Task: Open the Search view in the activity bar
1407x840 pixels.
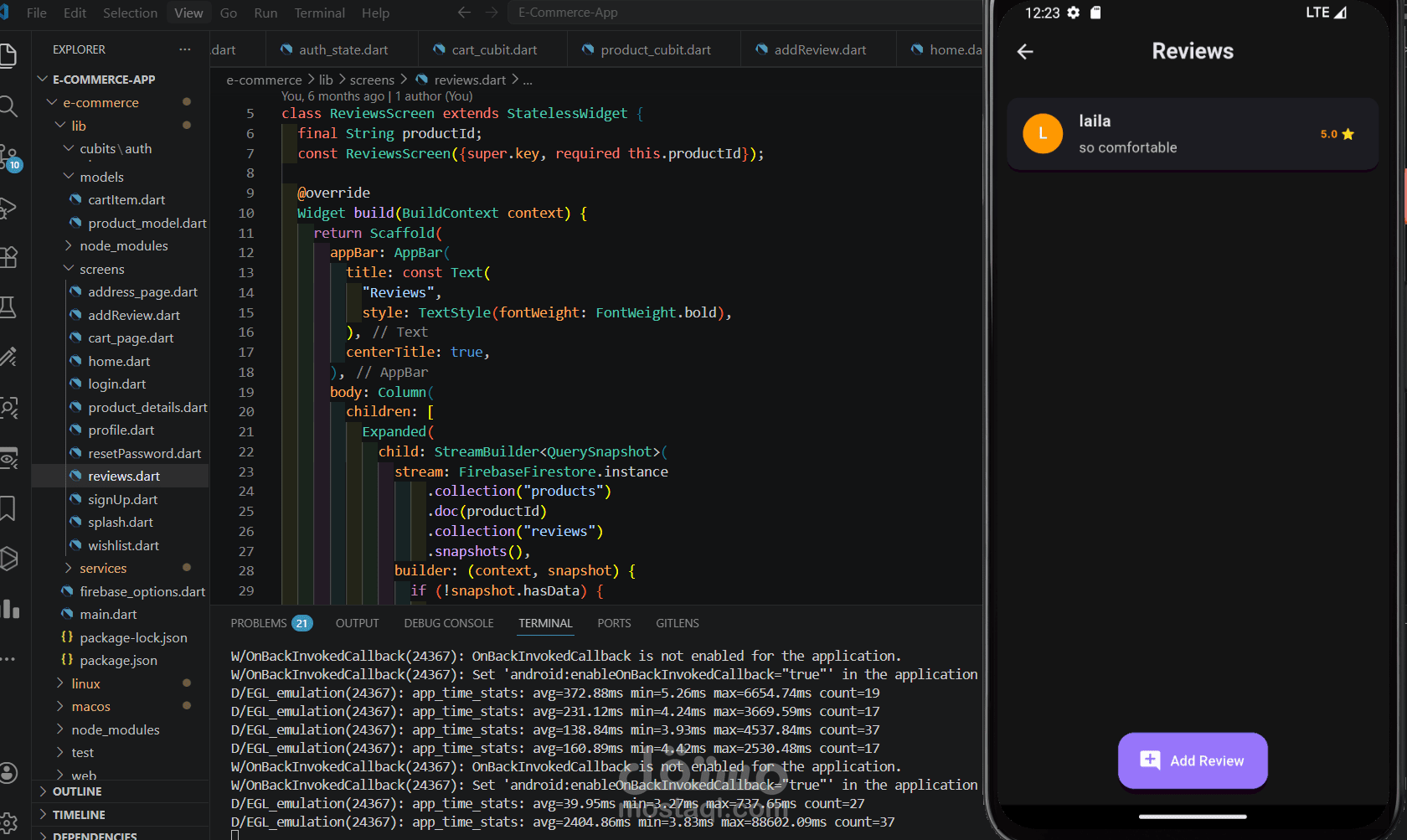Action: [7, 106]
